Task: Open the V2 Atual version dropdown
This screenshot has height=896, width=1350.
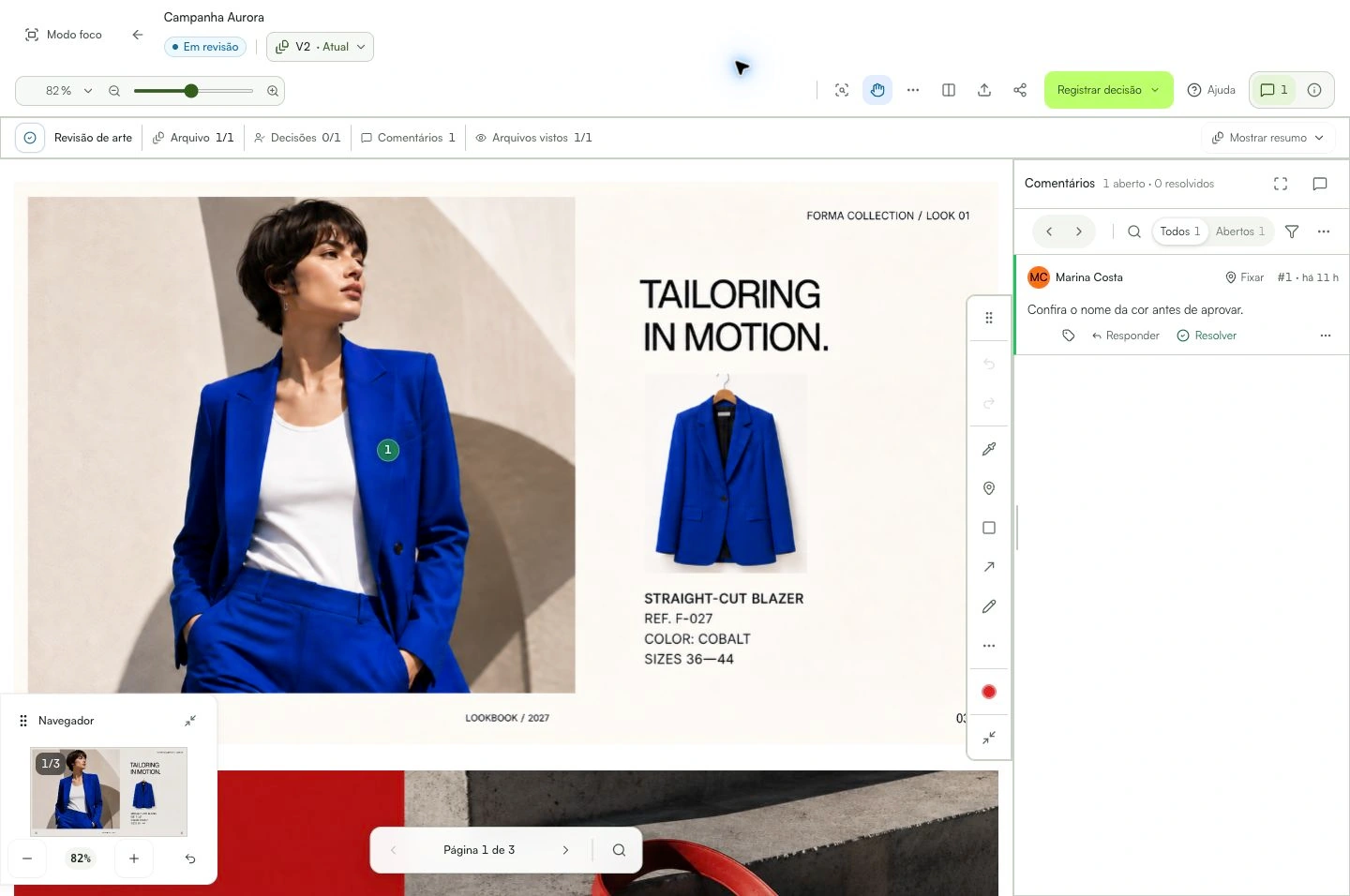Action: point(320,47)
